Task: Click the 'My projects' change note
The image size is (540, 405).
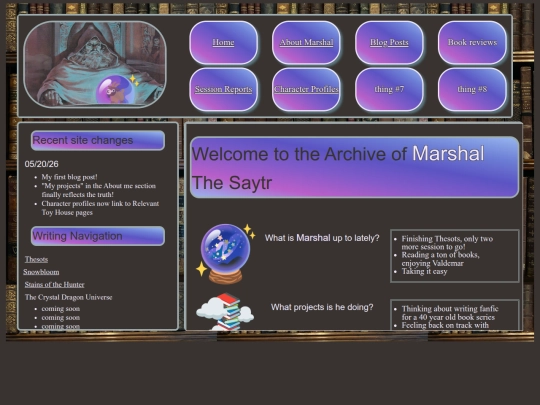Action: (99, 190)
